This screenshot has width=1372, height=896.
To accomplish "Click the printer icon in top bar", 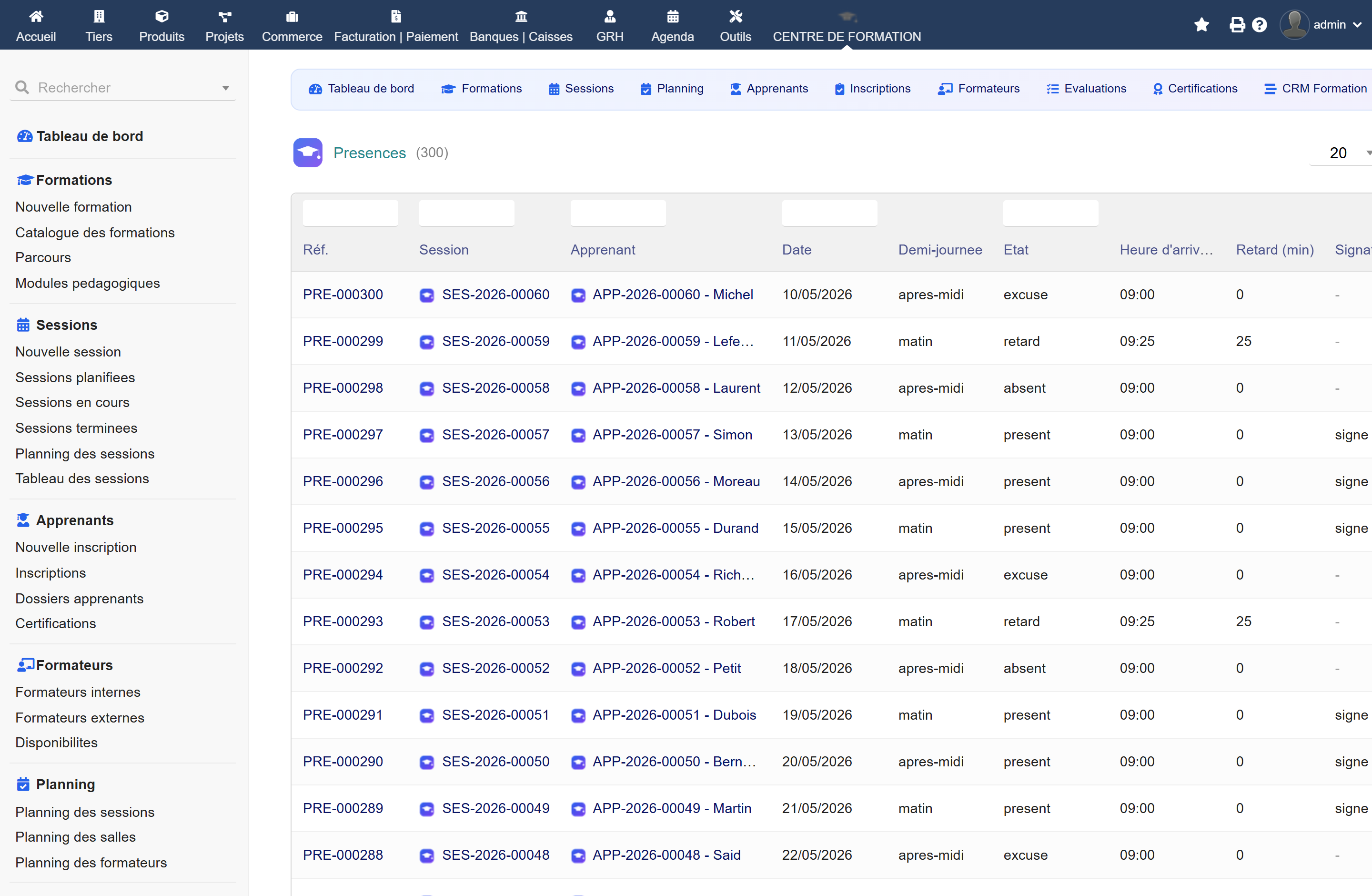I will [x=1237, y=25].
